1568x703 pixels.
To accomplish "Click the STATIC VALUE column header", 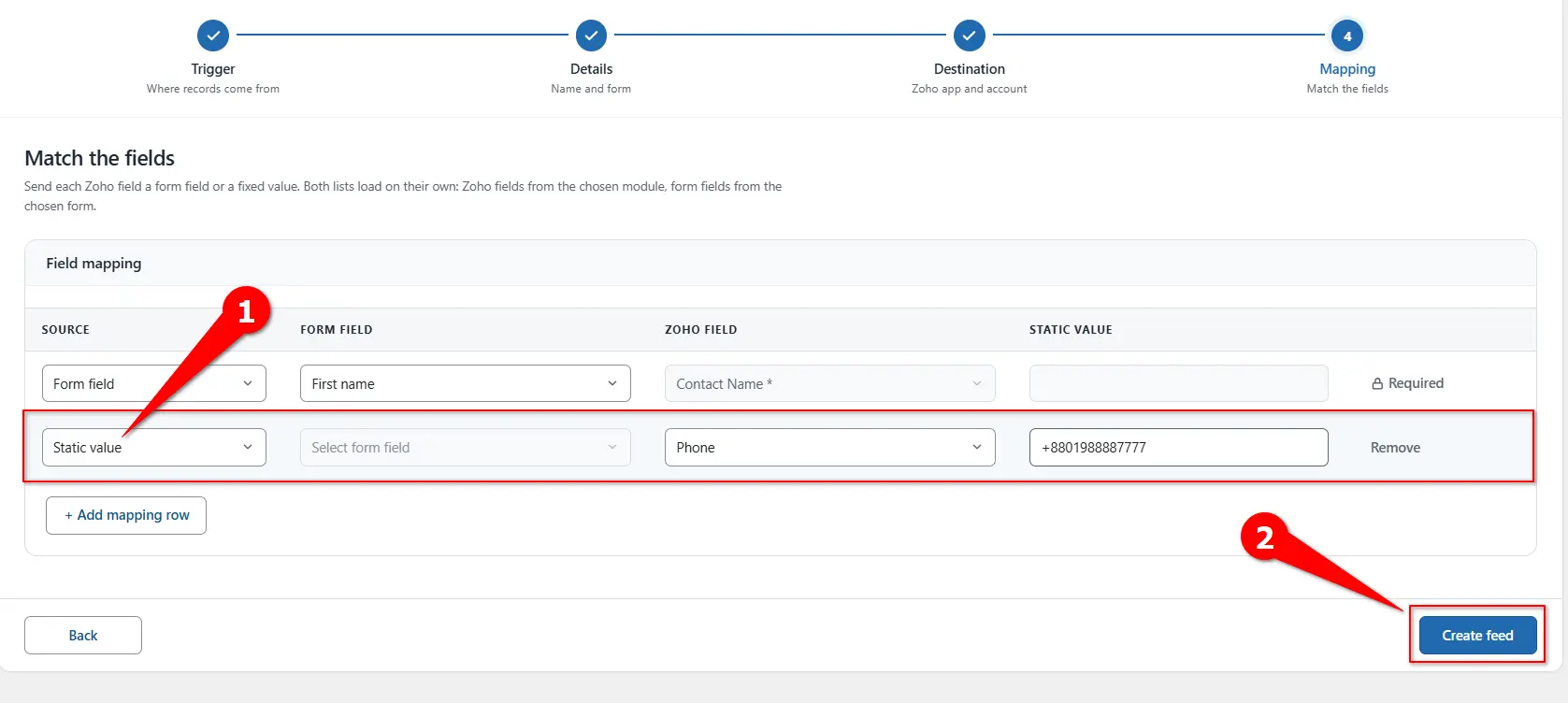I will [x=1071, y=330].
